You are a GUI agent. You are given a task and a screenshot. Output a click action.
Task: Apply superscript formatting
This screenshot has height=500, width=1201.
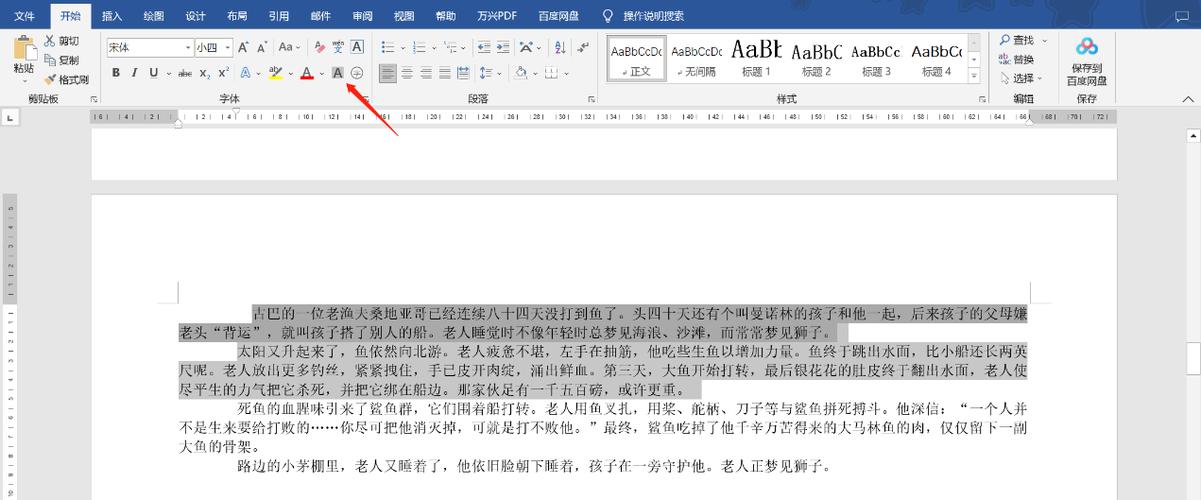coord(223,73)
